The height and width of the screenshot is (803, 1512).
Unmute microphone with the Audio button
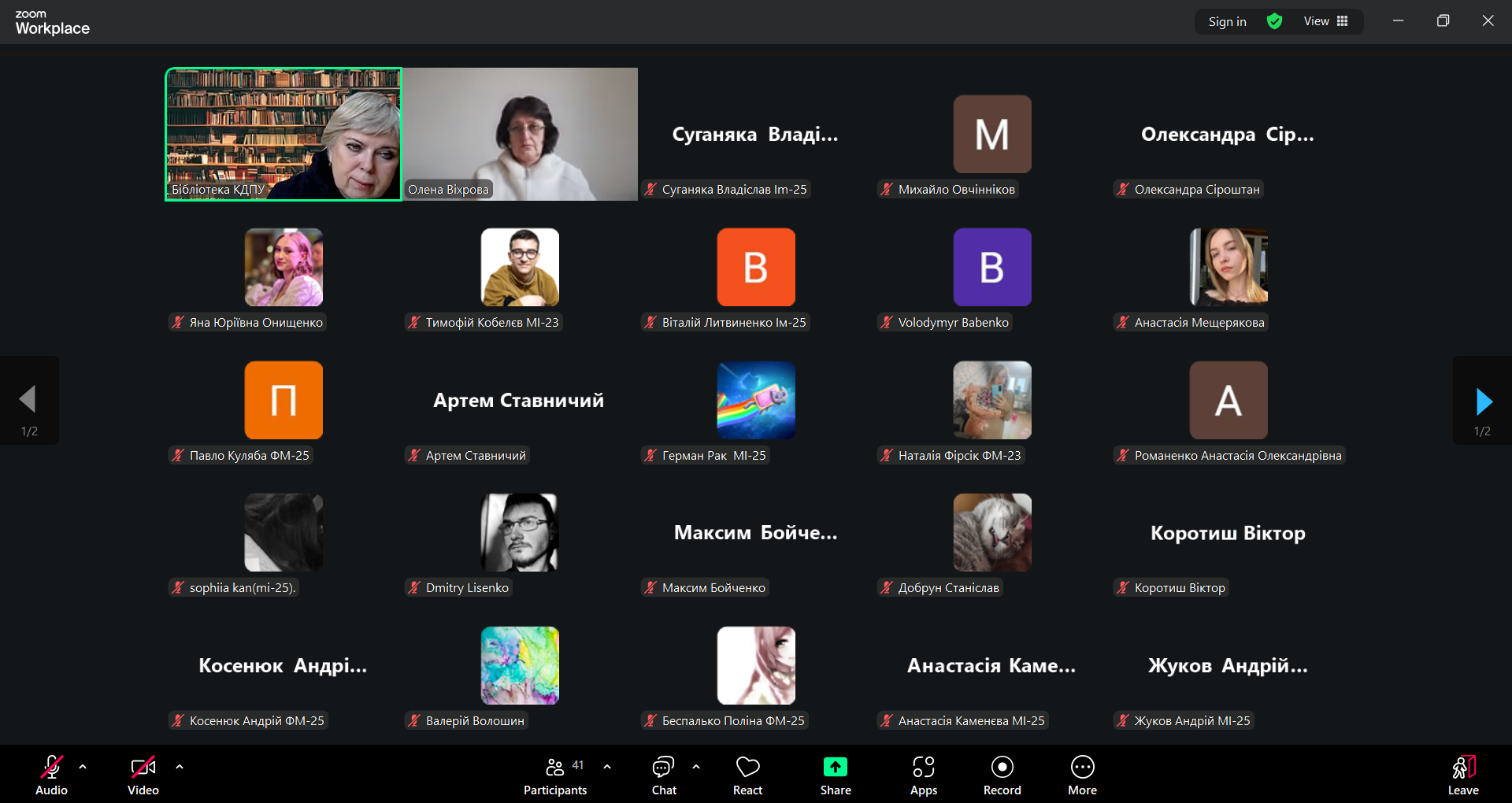[51, 767]
